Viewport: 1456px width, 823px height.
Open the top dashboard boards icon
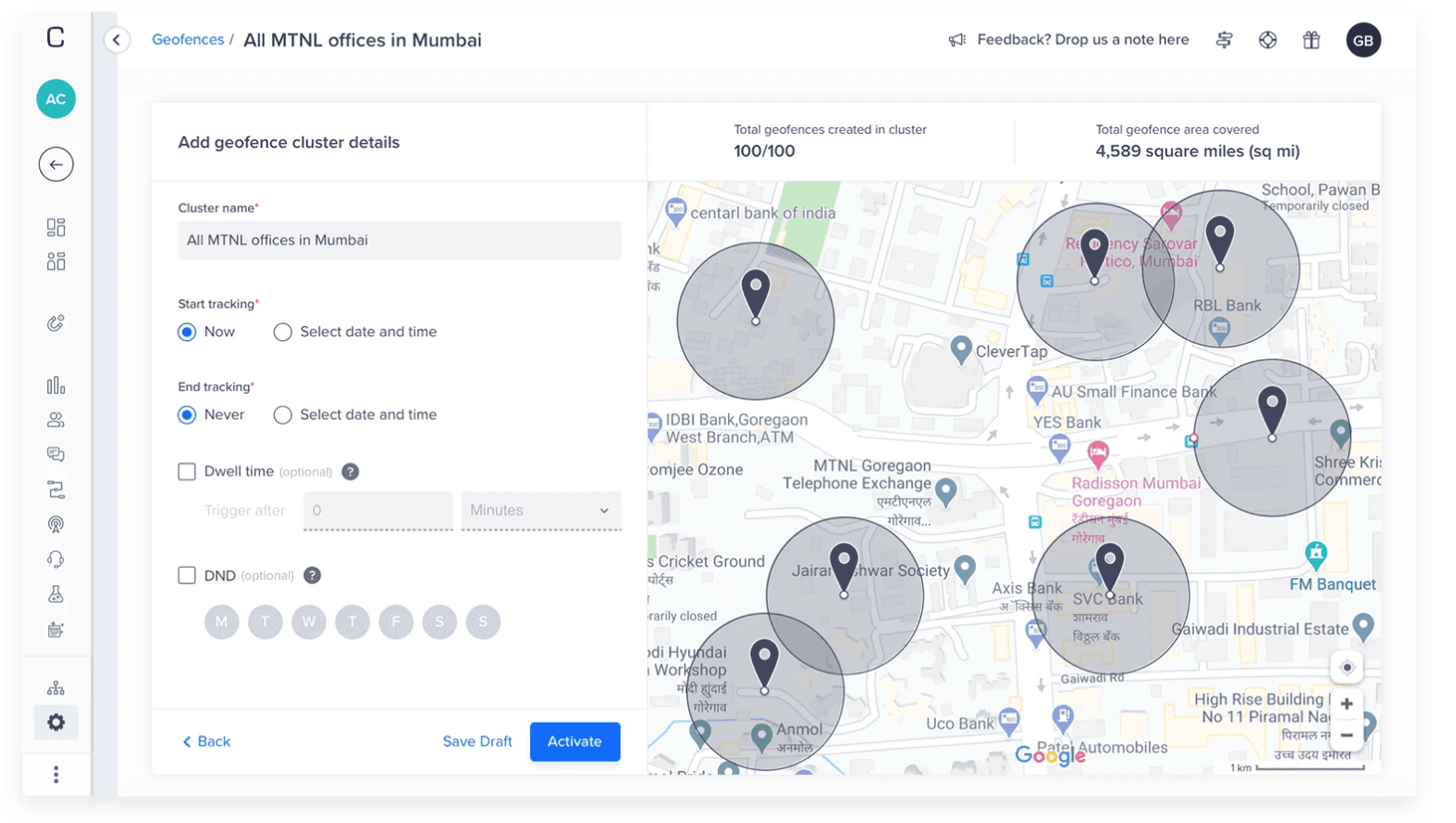56,228
